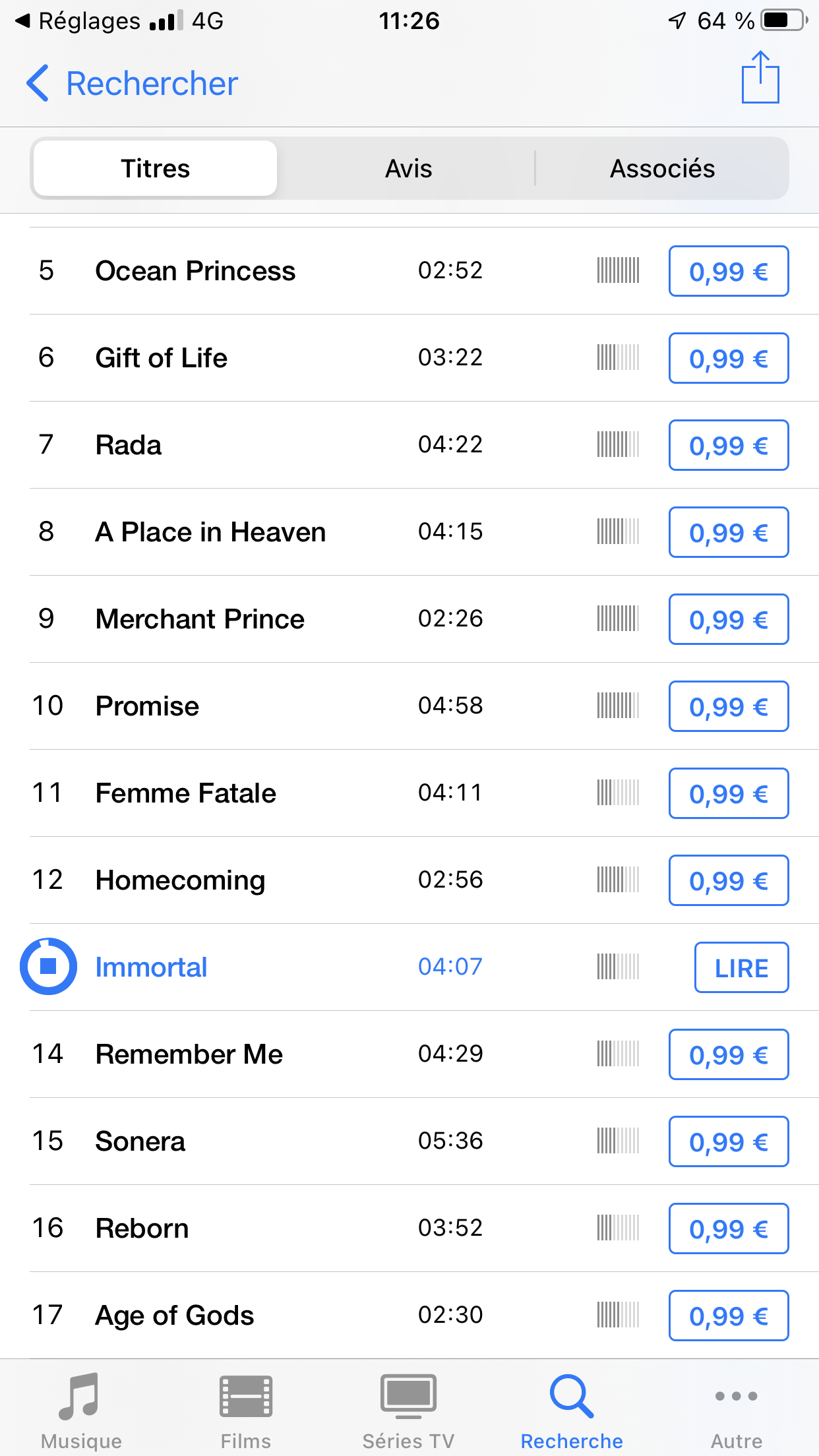This screenshot has width=819, height=1456.
Task: Open the Séries TV section icon
Action: coord(408,1396)
